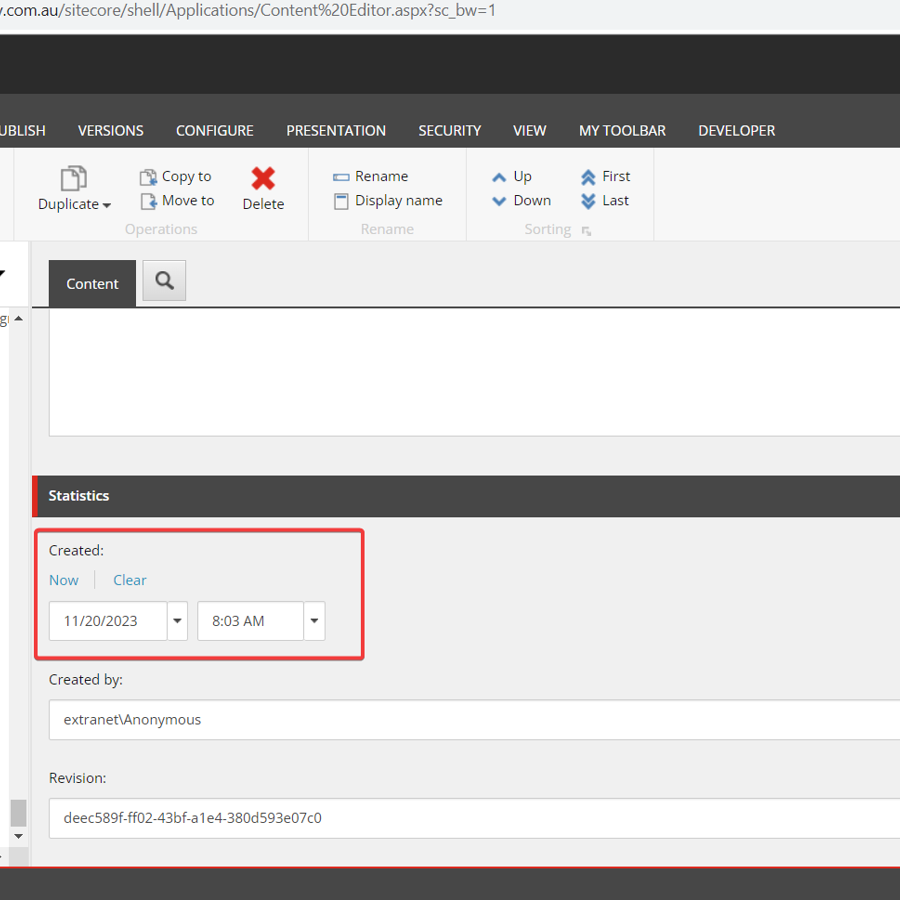The image size is (900, 900).
Task: Open the Developer ribbon tab
Action: click(x=736, y=131)
